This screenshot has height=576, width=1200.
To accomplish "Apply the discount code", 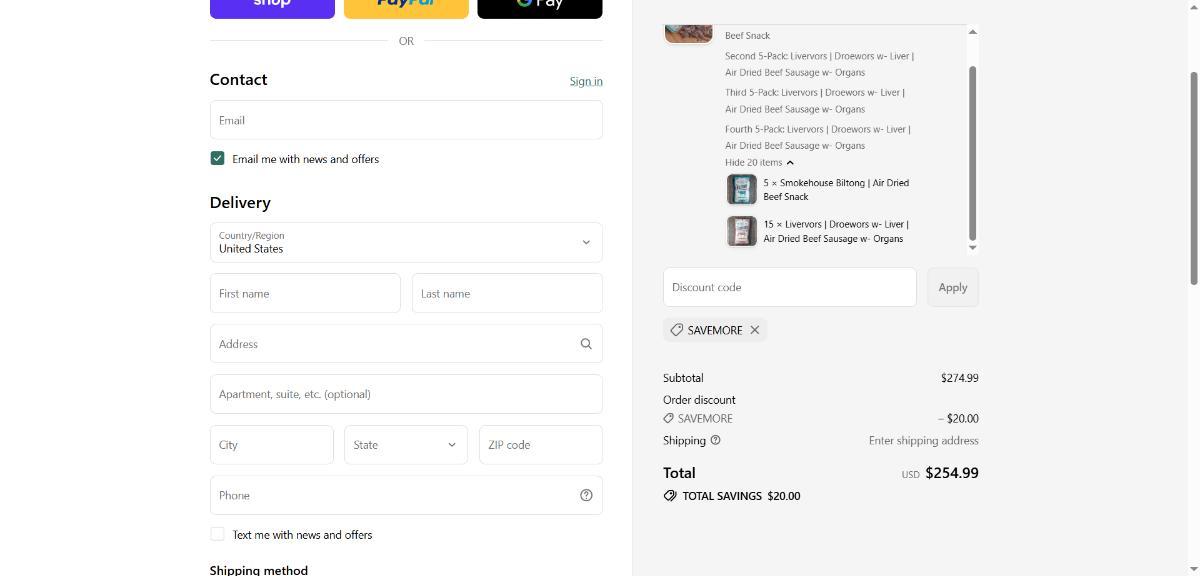I will point(952,287).
